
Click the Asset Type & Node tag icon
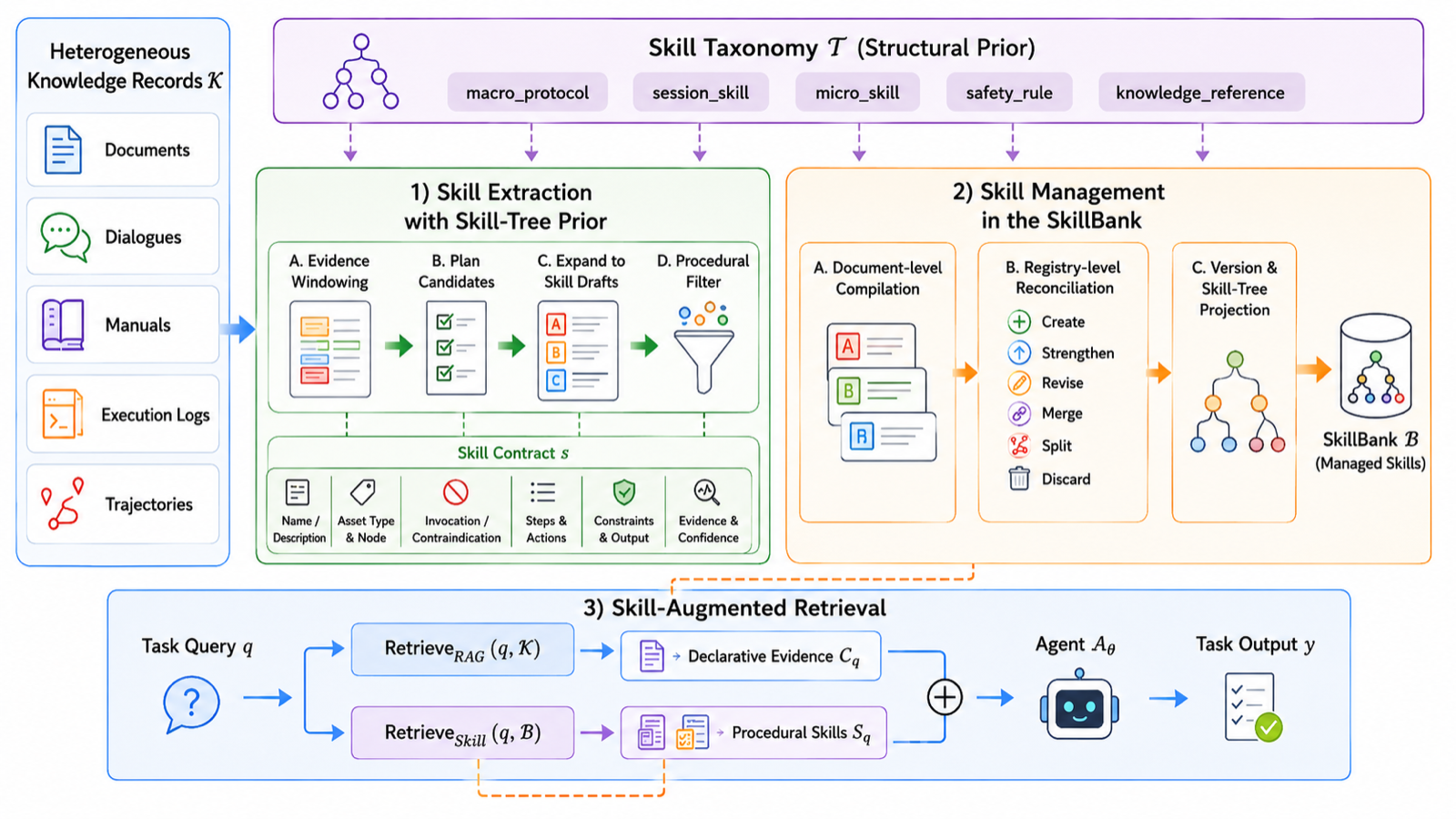click(363, 492)
